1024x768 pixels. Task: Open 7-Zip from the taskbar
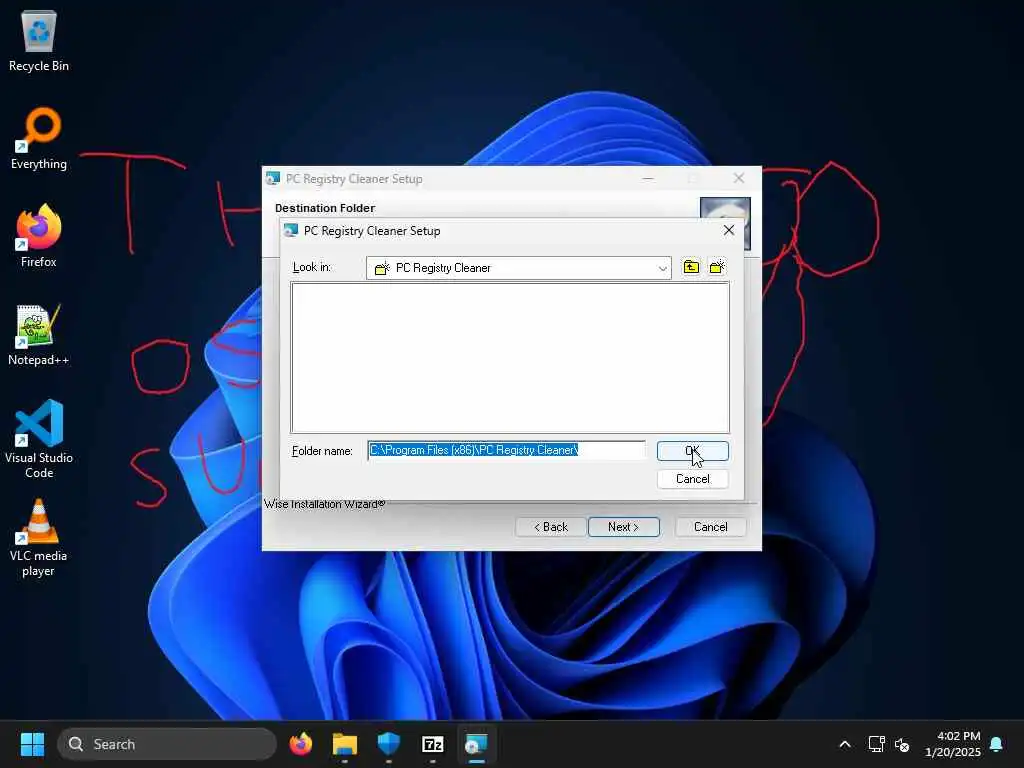point(432,744)
